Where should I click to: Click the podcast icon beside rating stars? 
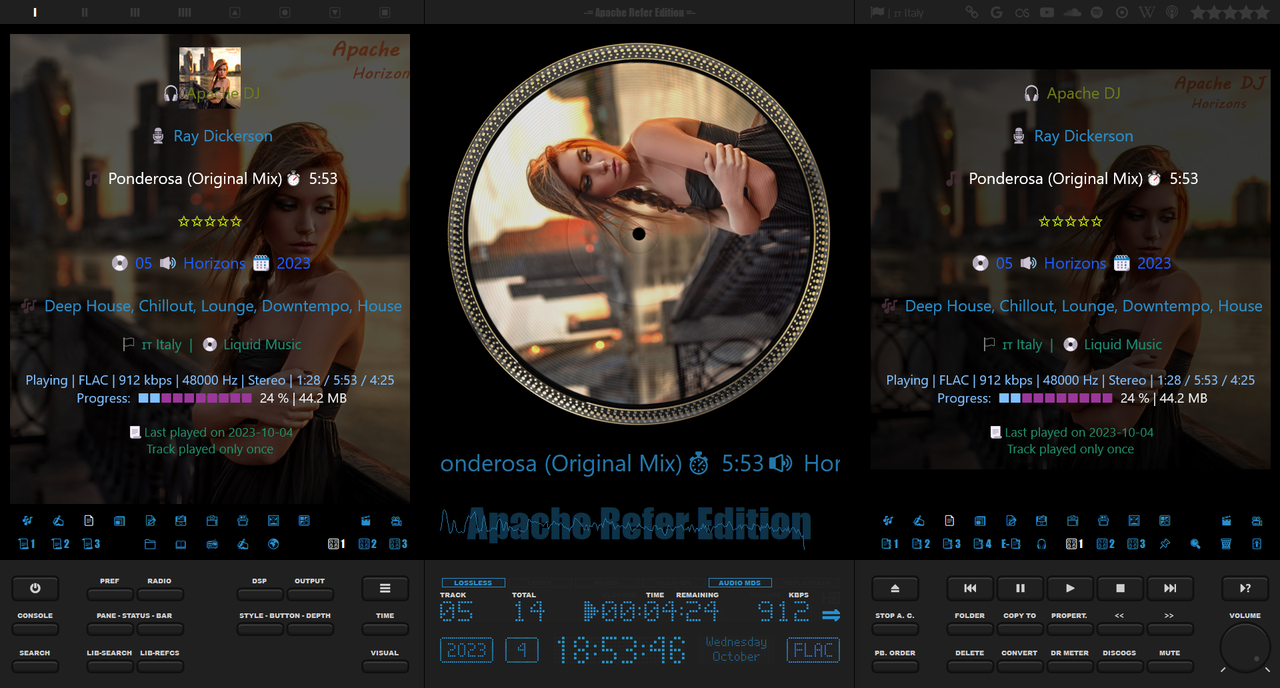click(1172, 12)
